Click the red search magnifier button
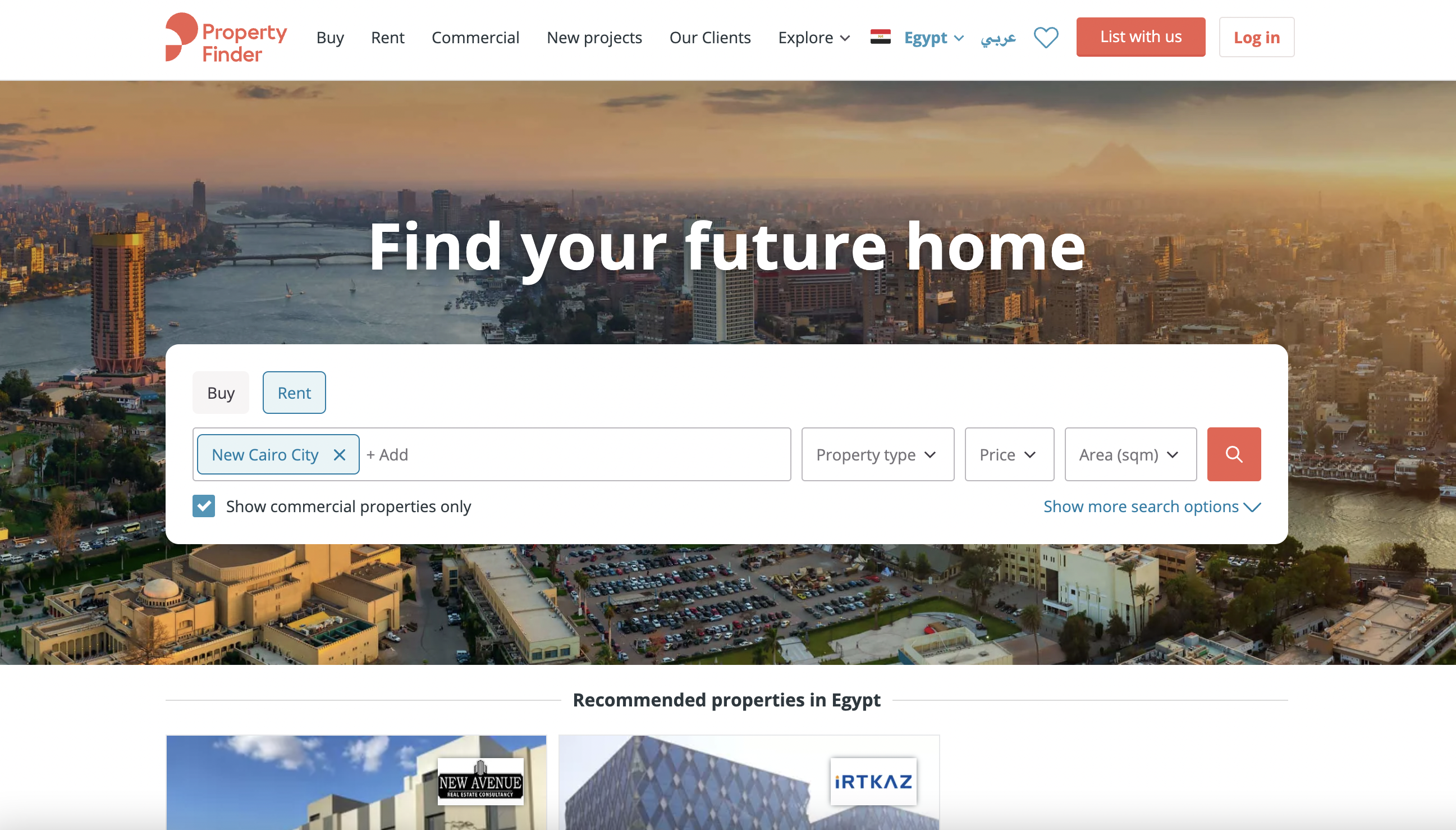The height and width of the screenshot is (830, 1456). coord(1234,454)
